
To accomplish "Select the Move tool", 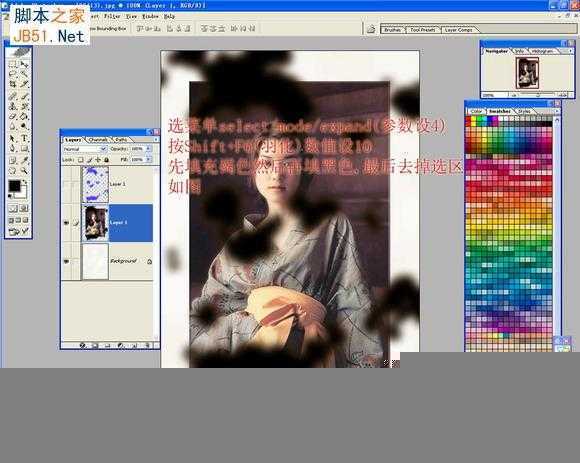I will pos(24,64).
